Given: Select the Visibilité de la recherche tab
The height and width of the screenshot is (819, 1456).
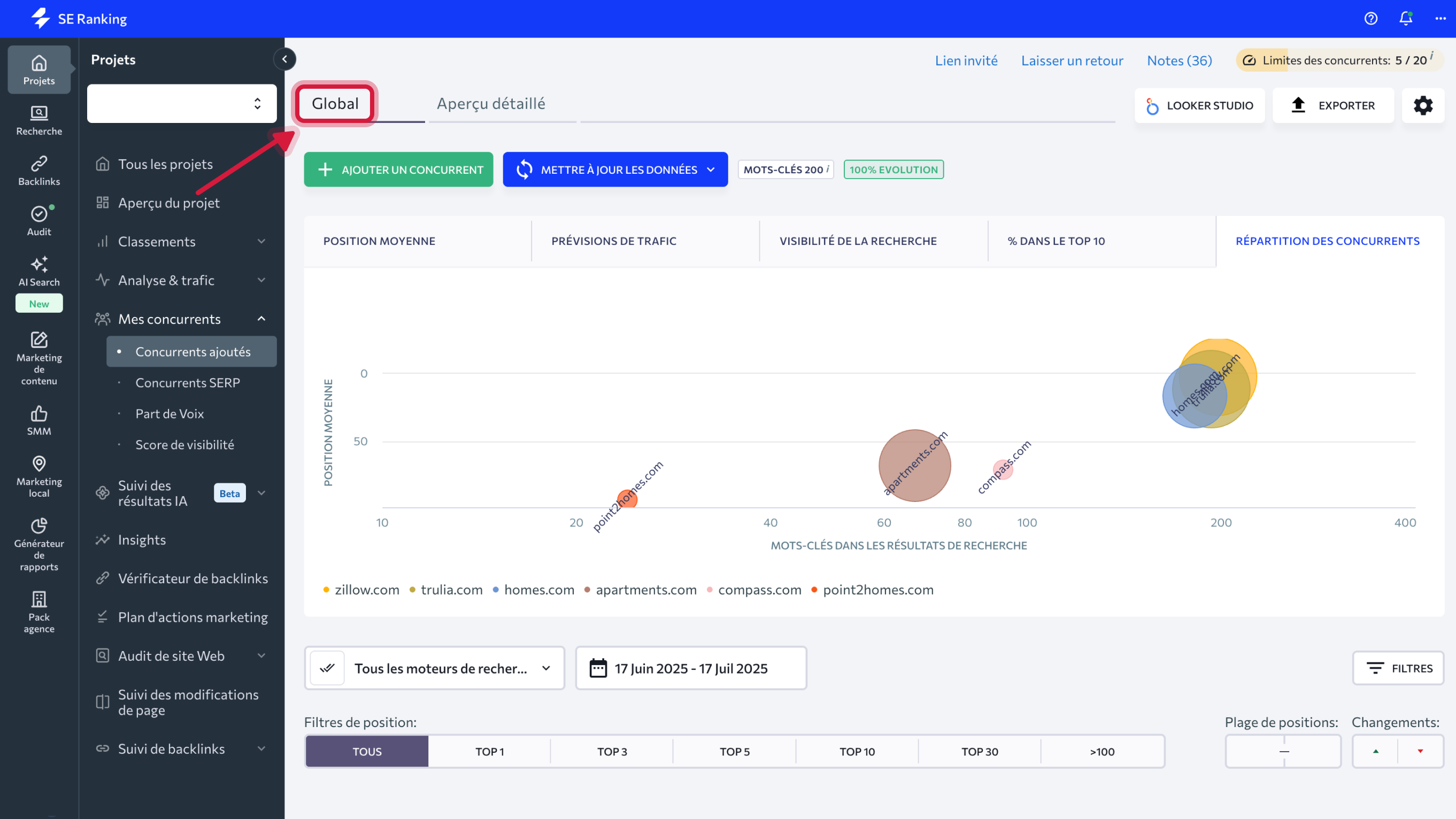Looking at the screenshot, I should pyautogui.click(x=874, y=241).
